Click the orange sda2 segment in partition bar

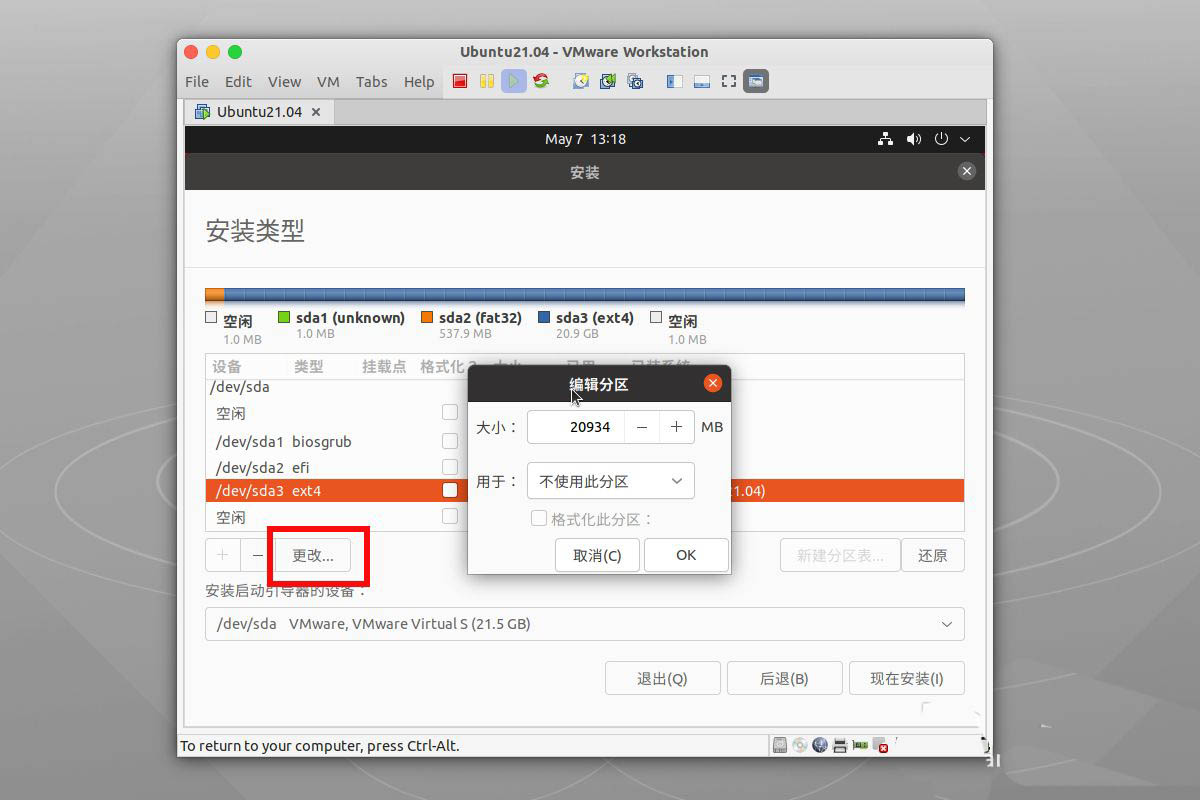[214, 295]
